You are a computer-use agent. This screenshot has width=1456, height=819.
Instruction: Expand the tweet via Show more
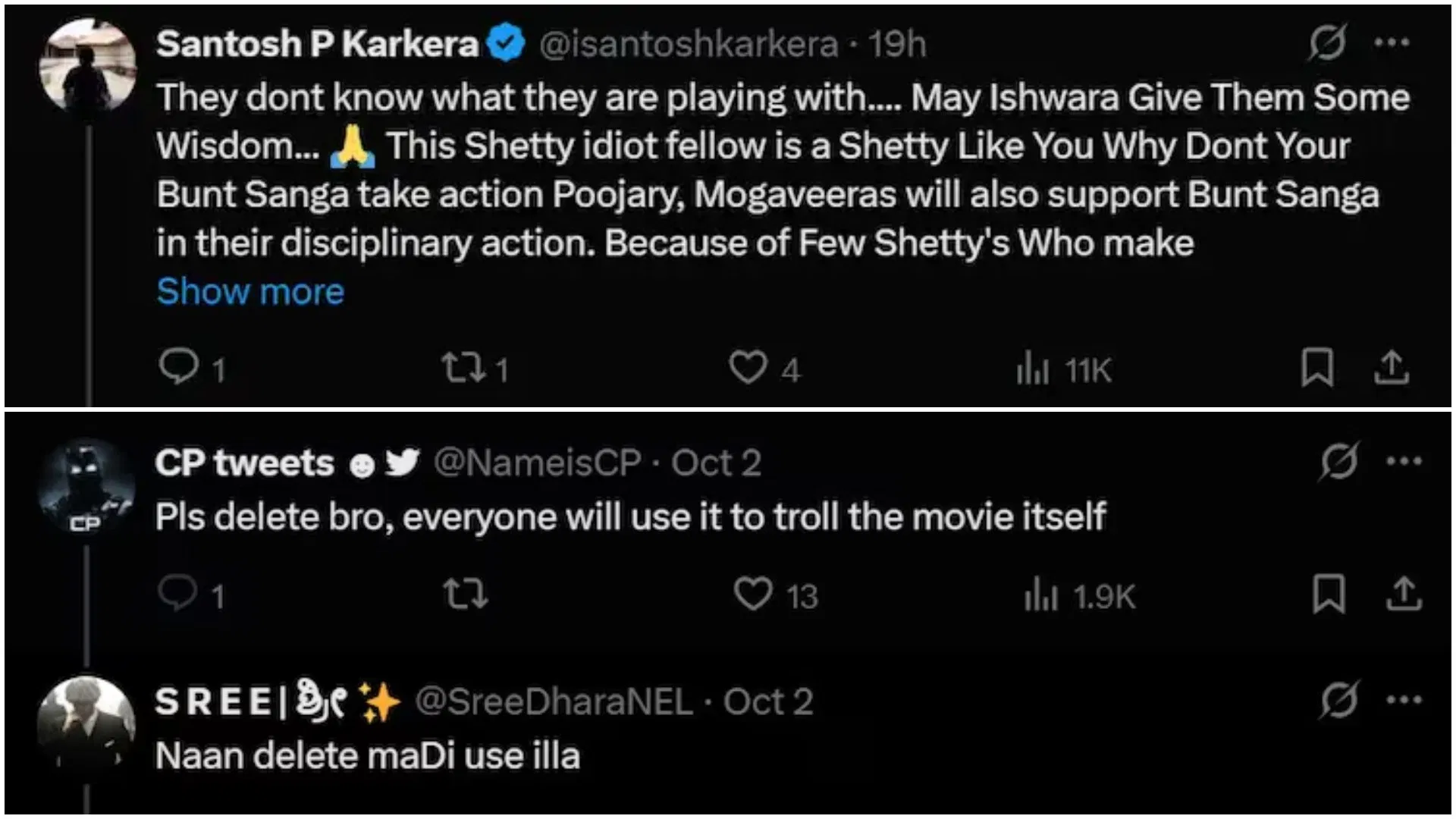coord(250,291)
